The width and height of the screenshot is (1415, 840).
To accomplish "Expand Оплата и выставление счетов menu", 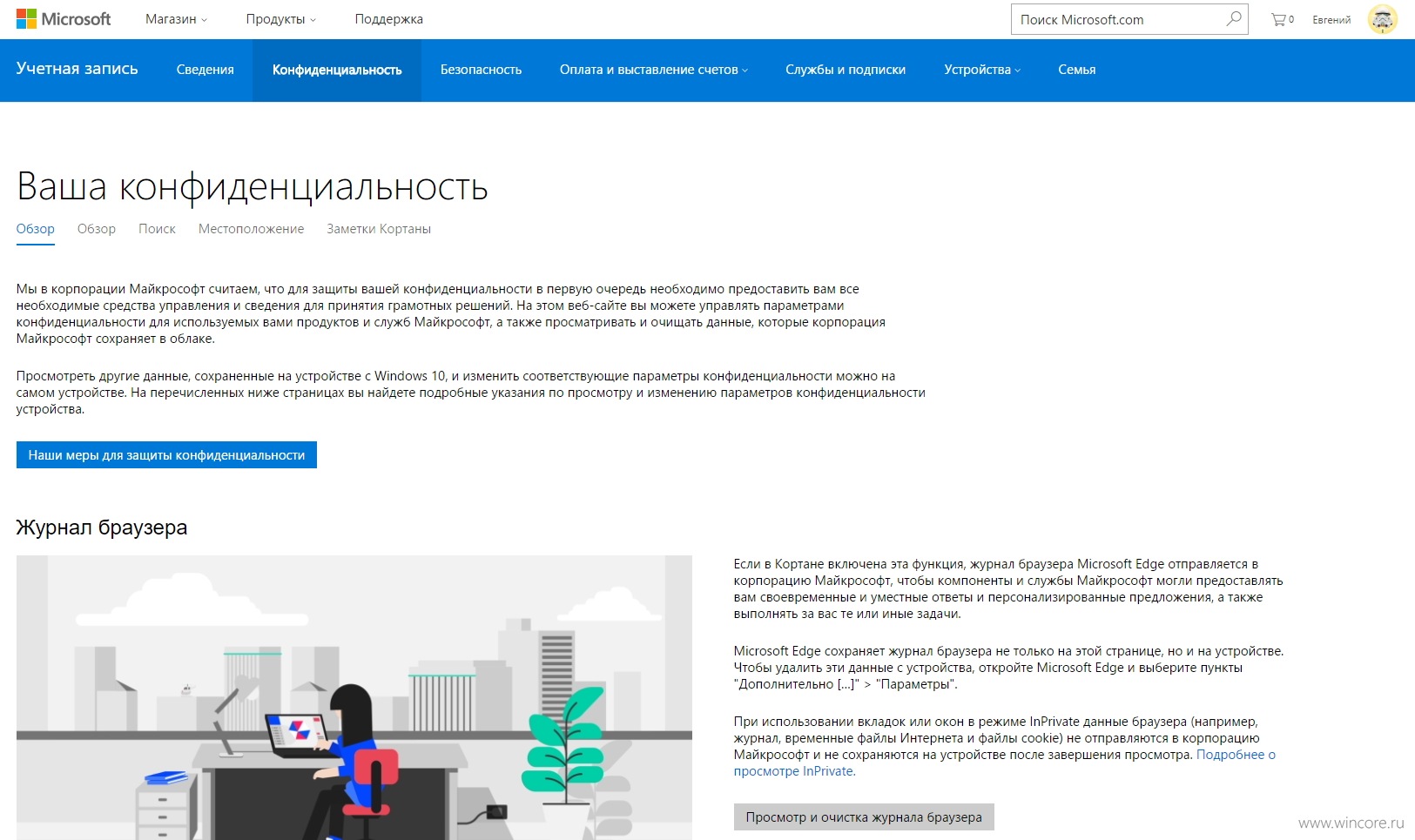I will coord(653,70).
